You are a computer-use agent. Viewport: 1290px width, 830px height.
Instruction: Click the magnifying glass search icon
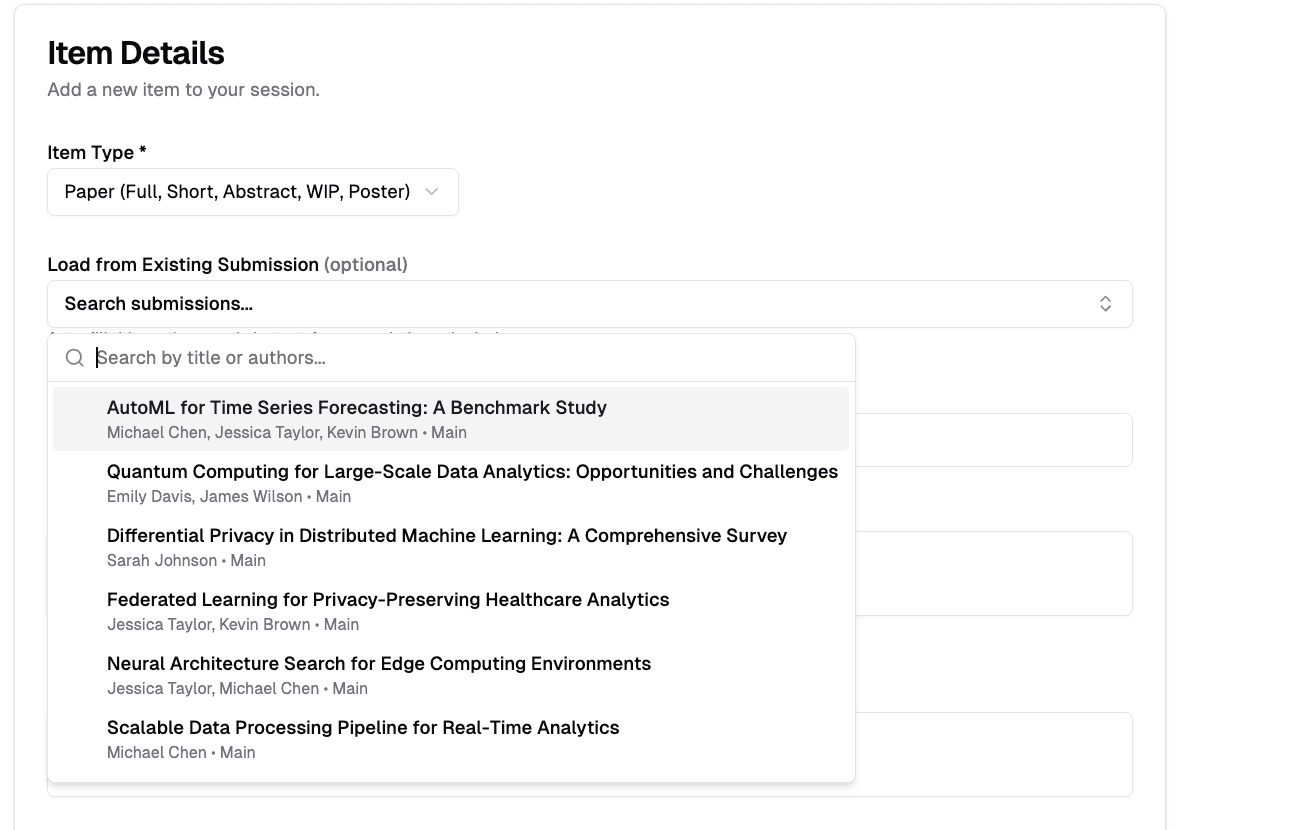click(74, 358)
